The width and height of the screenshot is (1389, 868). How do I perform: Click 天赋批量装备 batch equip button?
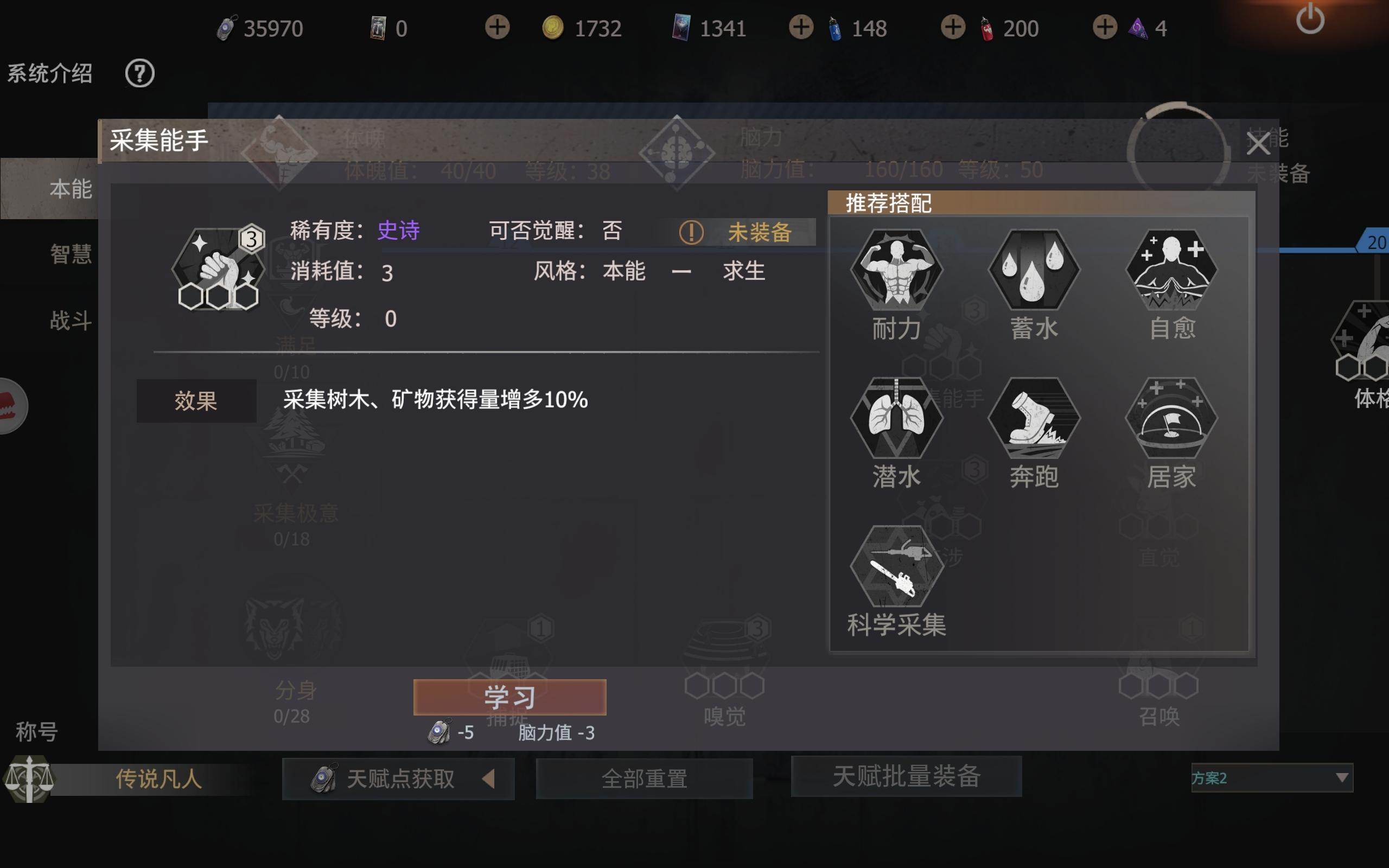pos(906,776)
